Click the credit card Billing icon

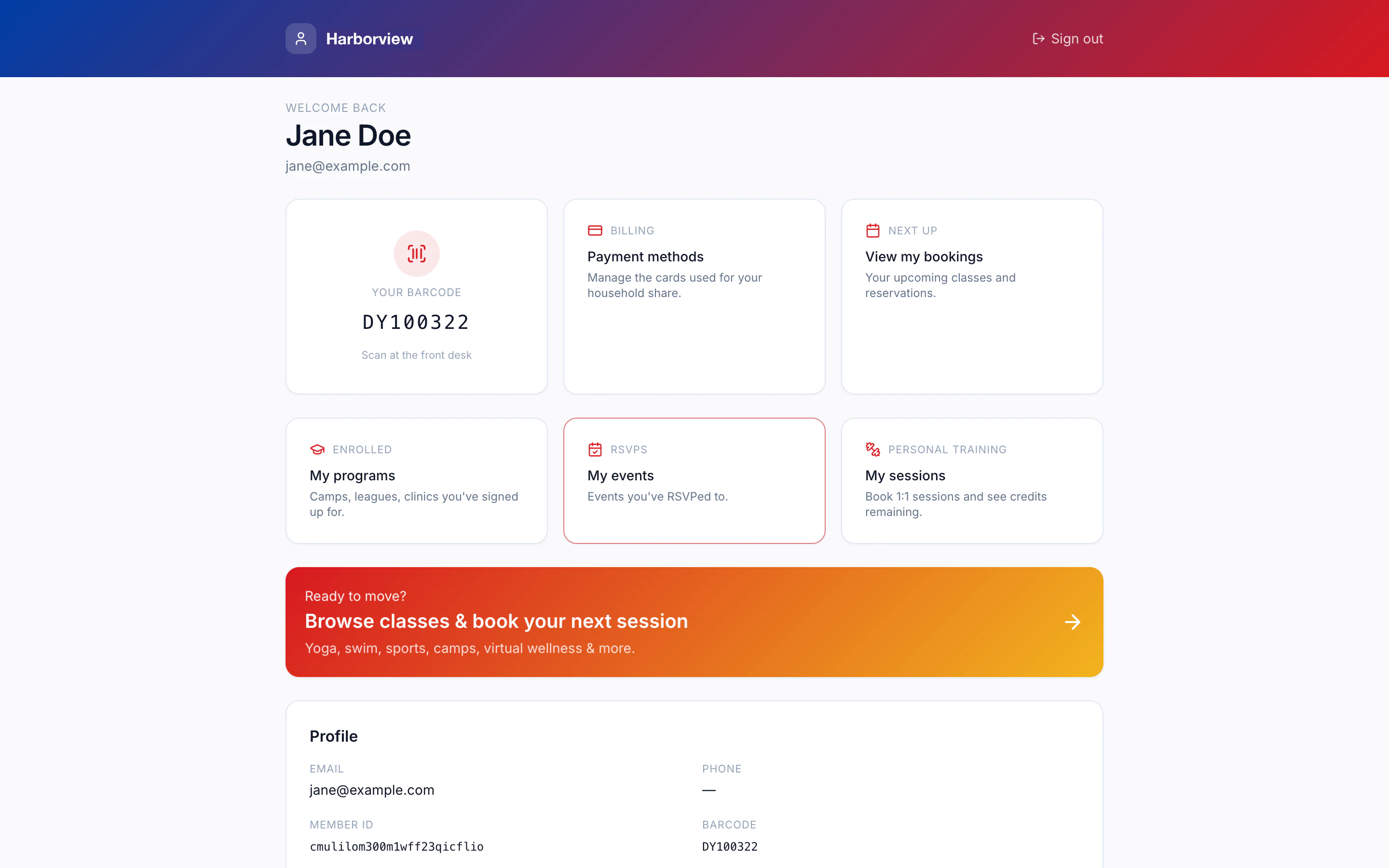pyautogui.click(x=595, y=231)
